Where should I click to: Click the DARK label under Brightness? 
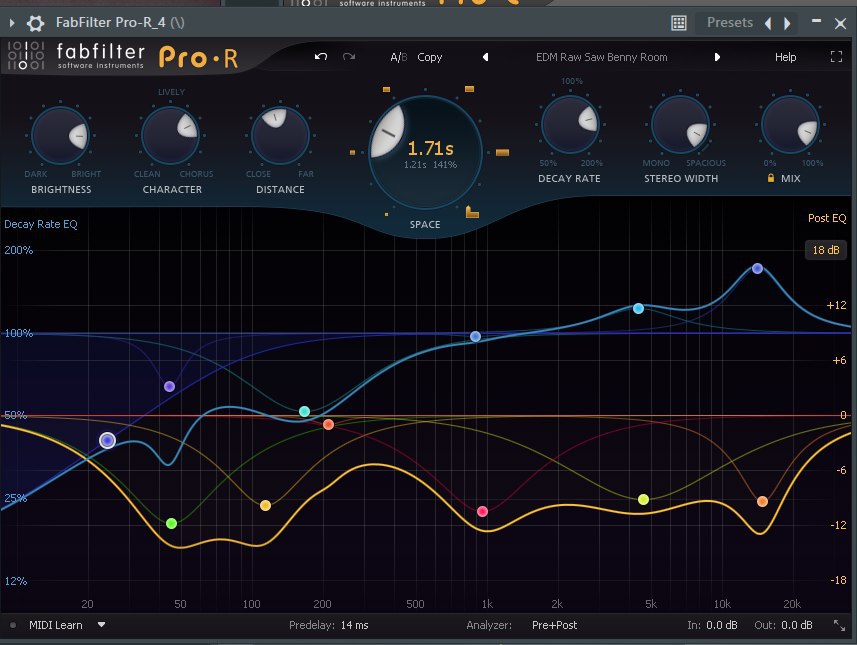coord(36,174)
